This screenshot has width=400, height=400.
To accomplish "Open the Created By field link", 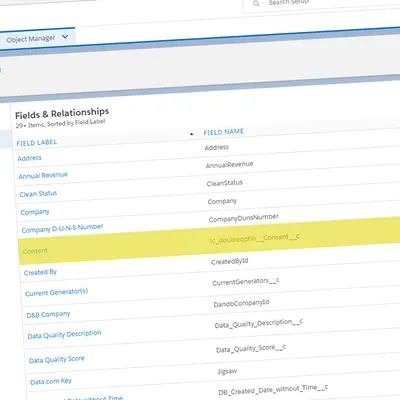I will click(40, 272).
